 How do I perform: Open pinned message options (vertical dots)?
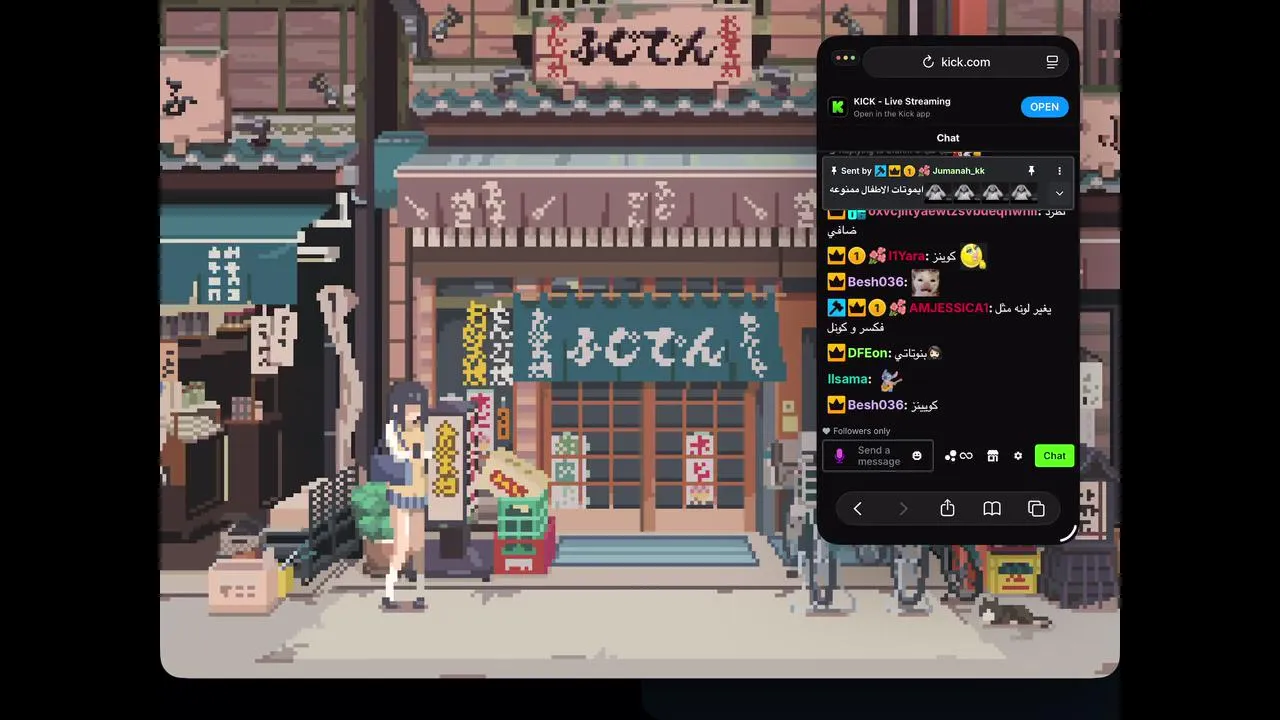[x=1059, y=171]
